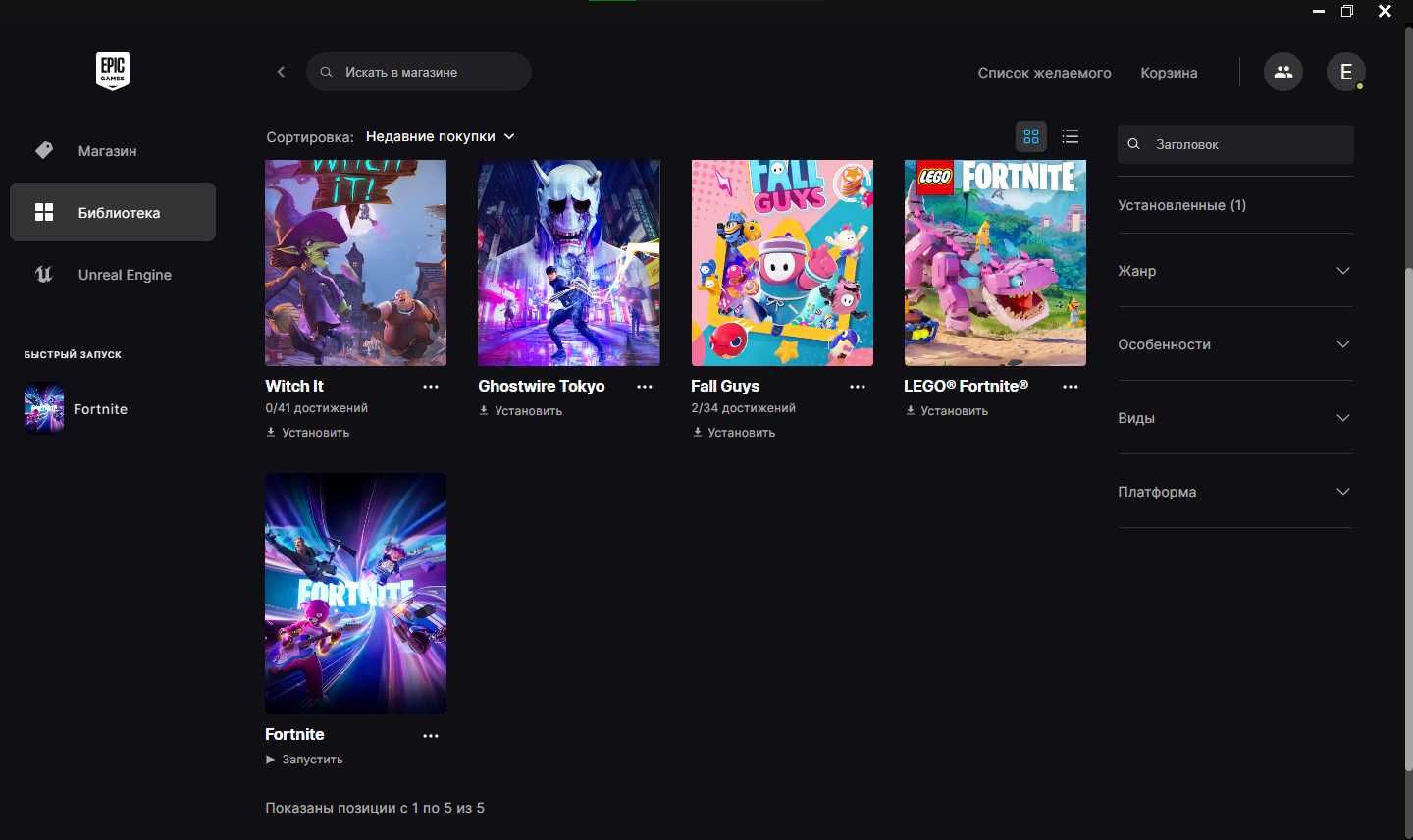Click 0/41 достижений under Witch It
This screenshot has width=1413, height=840.
click(316, 408)
